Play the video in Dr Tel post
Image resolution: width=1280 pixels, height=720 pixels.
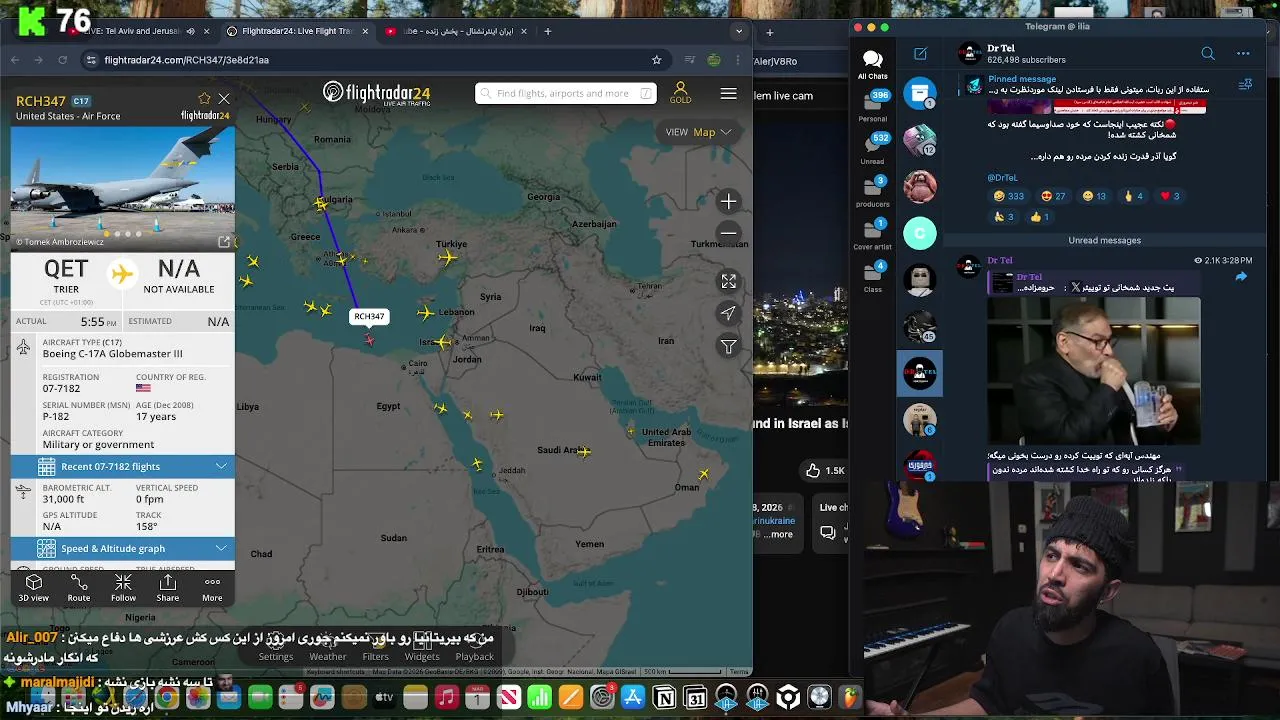(1093, 370)
